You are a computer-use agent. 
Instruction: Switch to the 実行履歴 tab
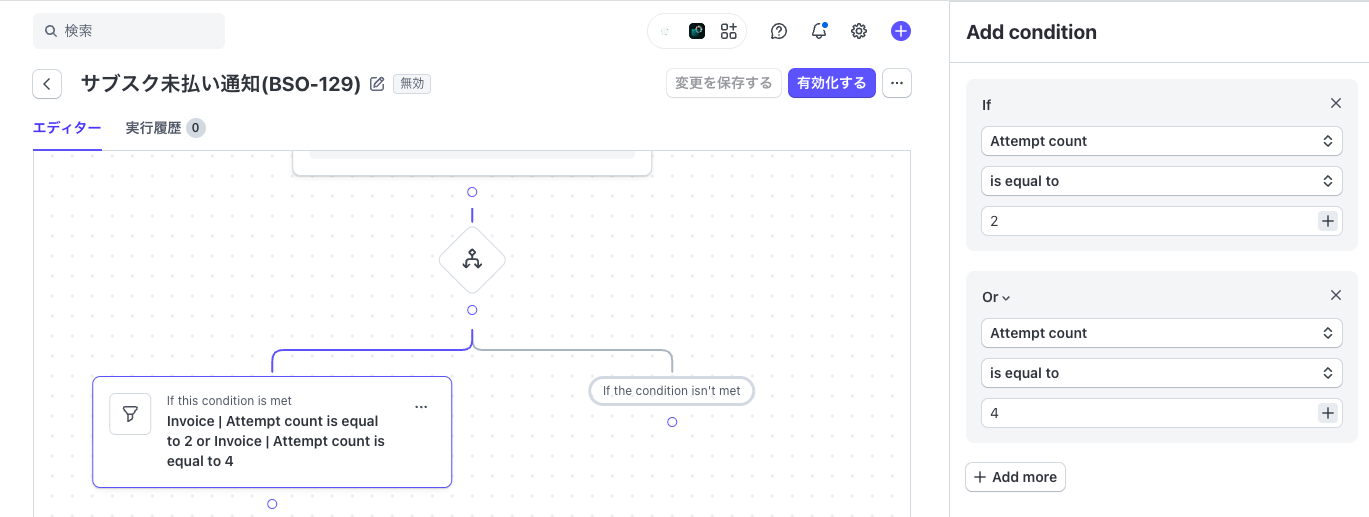point(164,128)
